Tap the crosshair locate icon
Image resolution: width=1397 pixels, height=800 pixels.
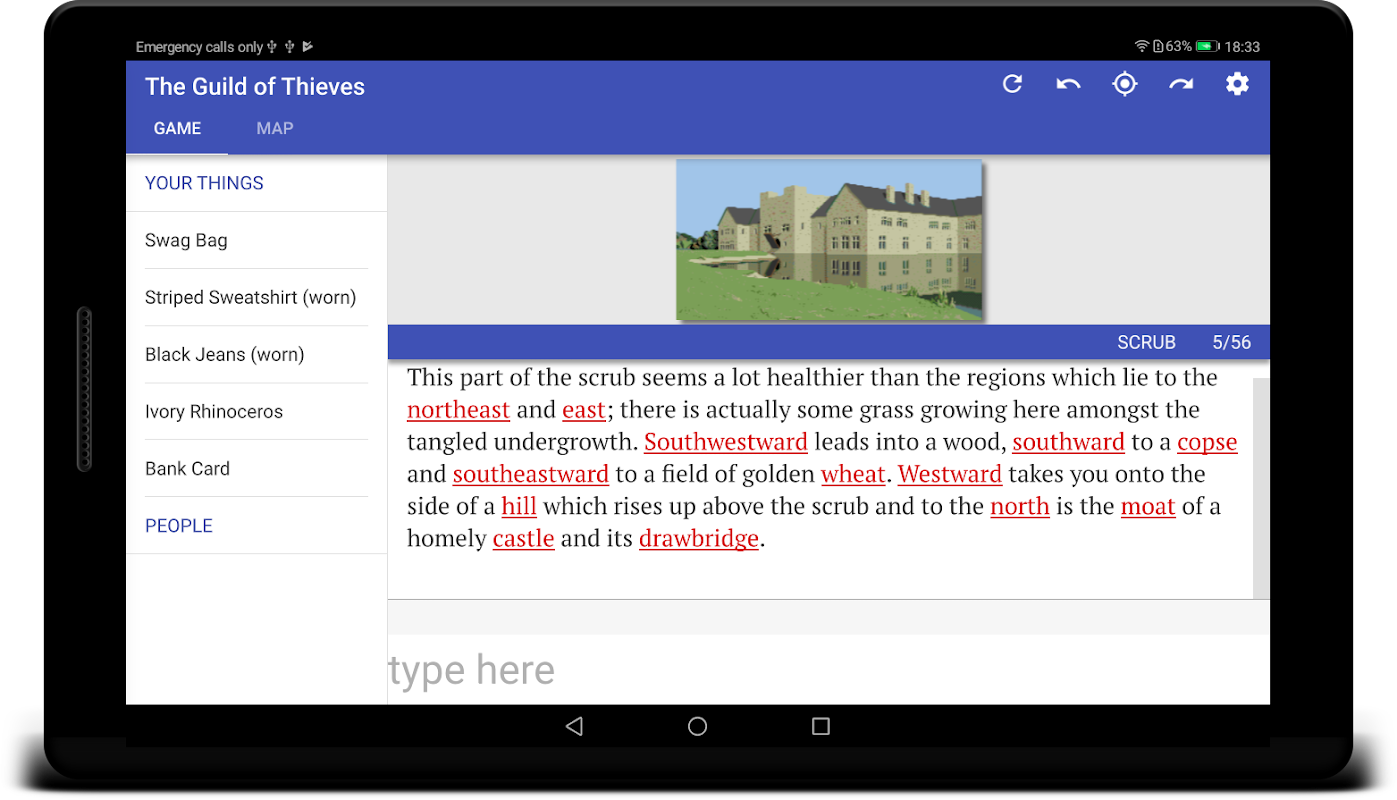(1125, 84)
